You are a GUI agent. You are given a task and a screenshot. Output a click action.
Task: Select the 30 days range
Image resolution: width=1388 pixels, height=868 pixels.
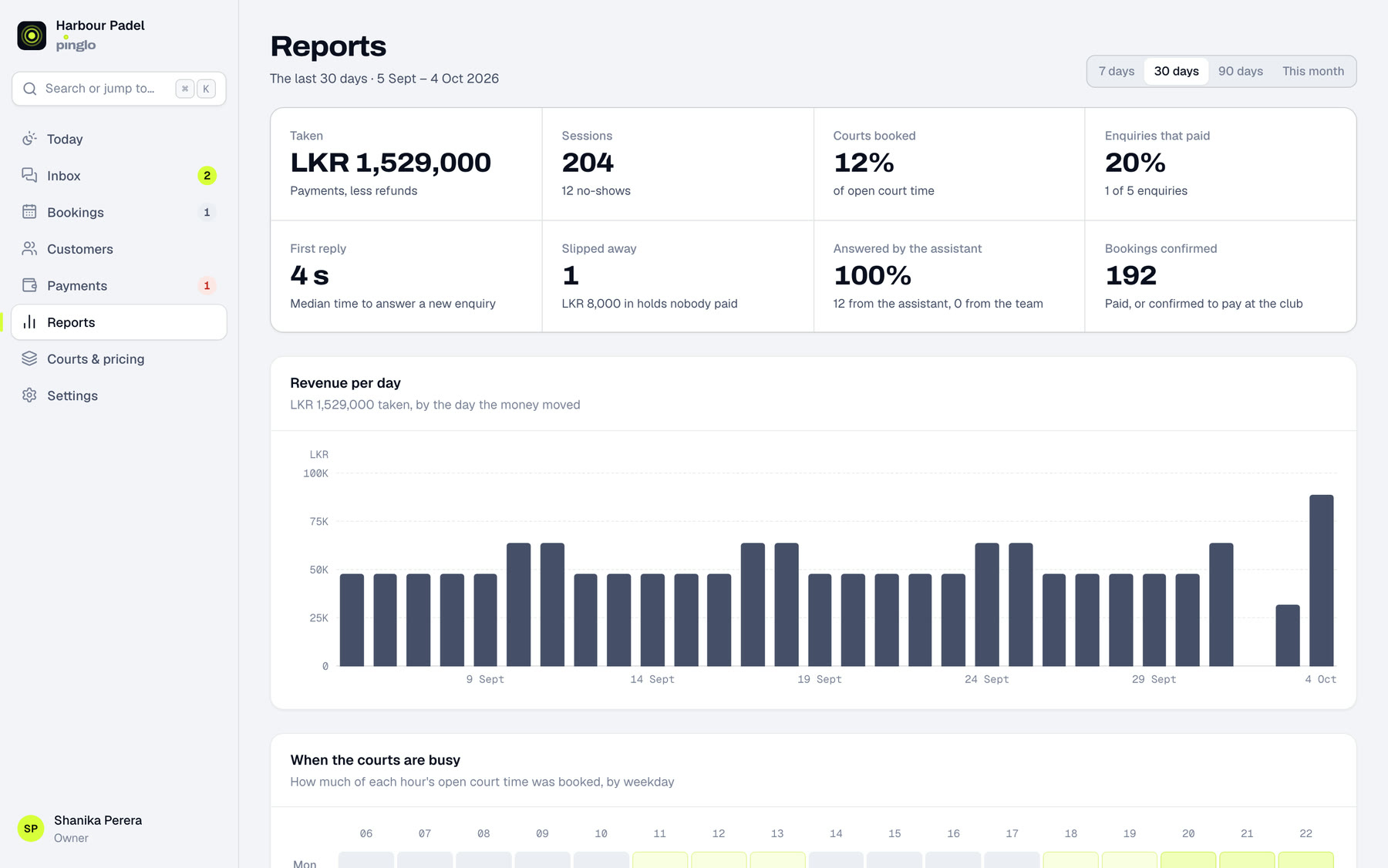coord(1176,71)
